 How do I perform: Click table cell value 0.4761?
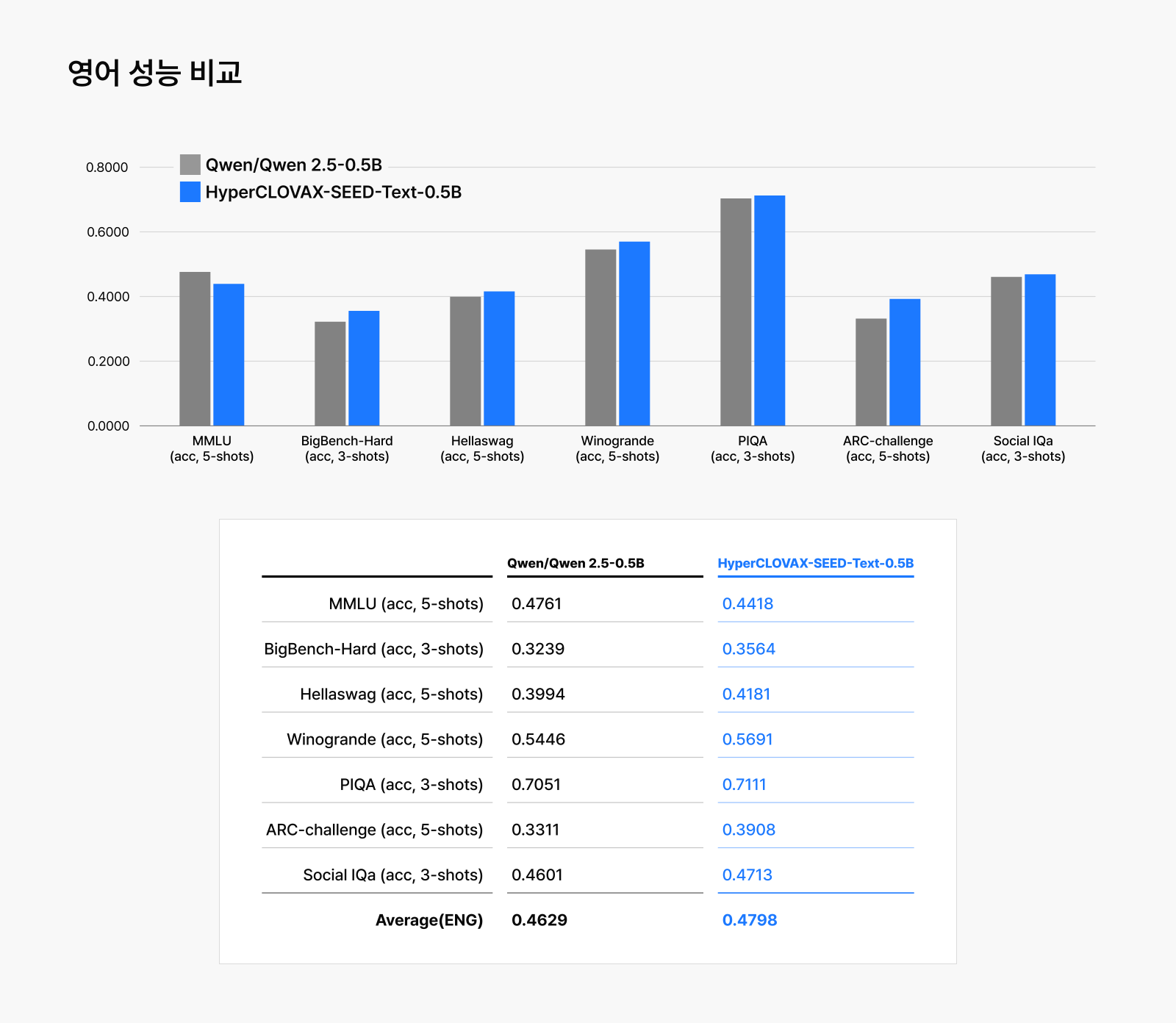[537, 604]
